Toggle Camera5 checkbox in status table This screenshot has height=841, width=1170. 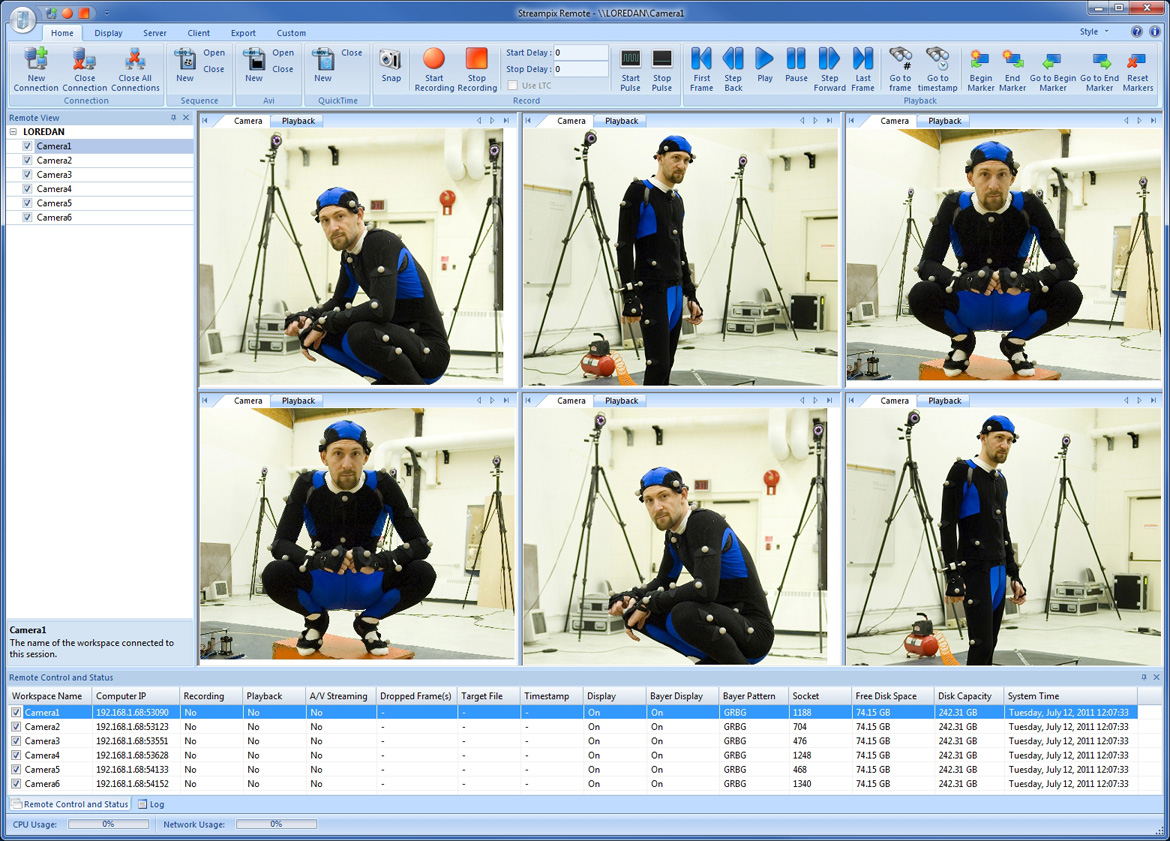16,770
